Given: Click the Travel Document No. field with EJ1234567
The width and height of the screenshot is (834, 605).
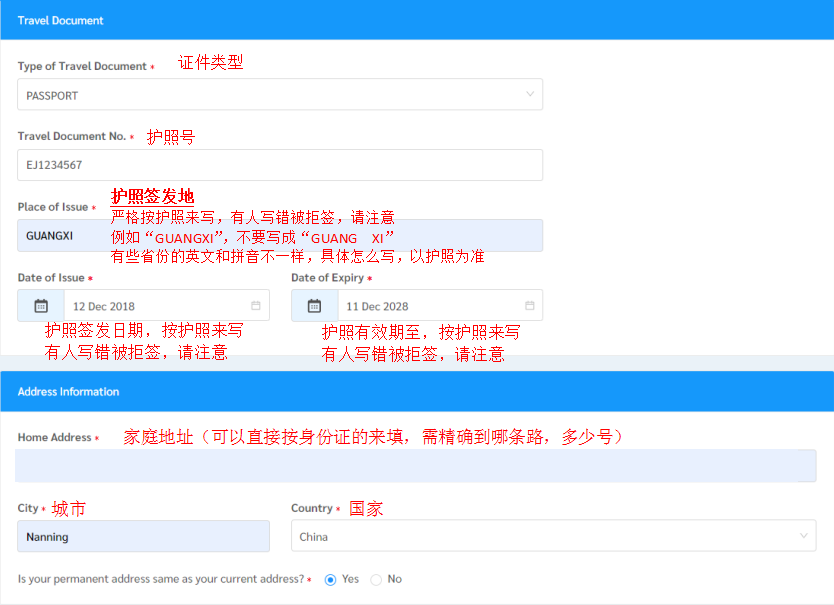Looking at the screenshot, I should click(x=280, y=165).
